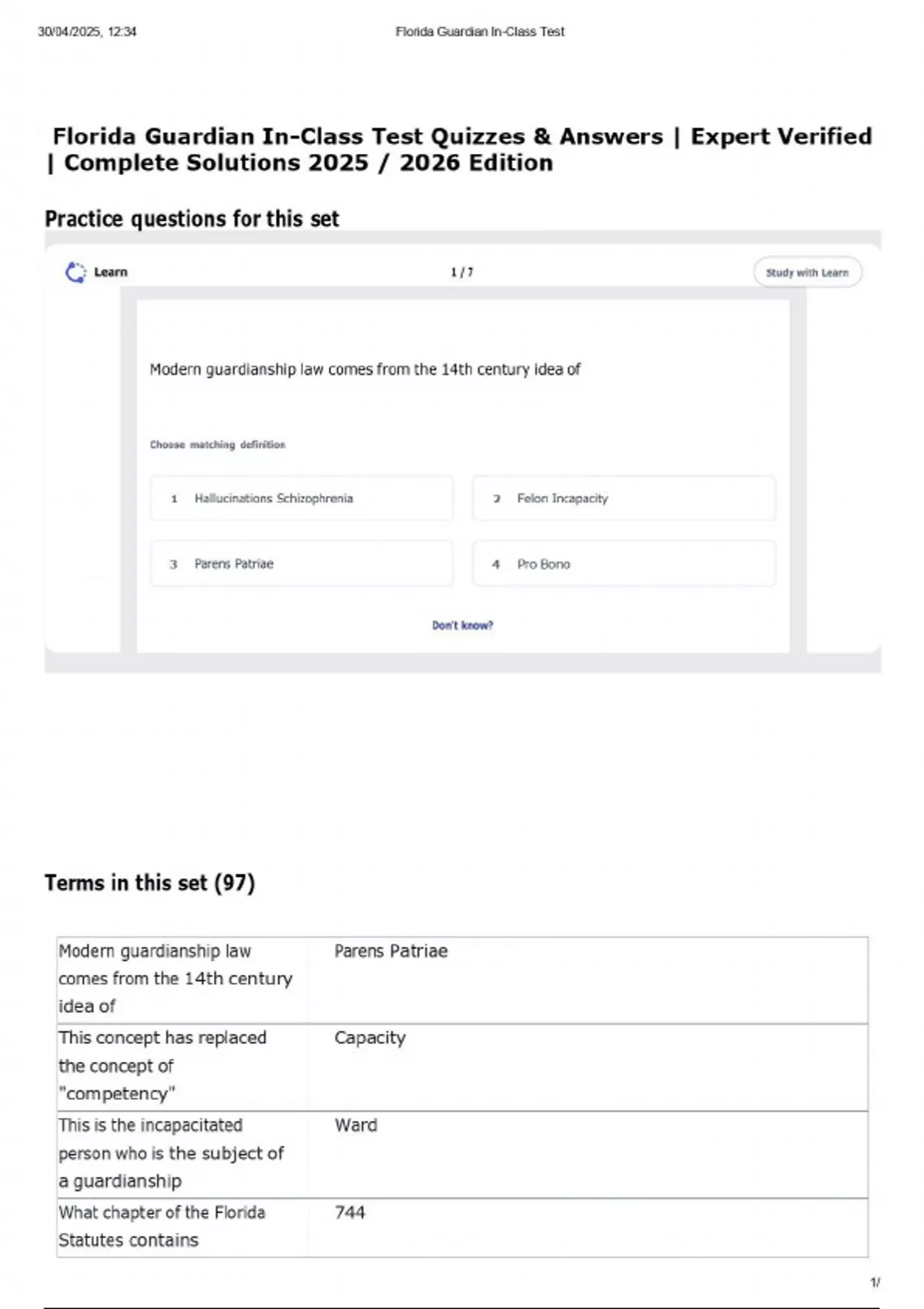Click the date and time in page header
The width and height of the screenshot is (924, 1309).
(x=87, y=32)
